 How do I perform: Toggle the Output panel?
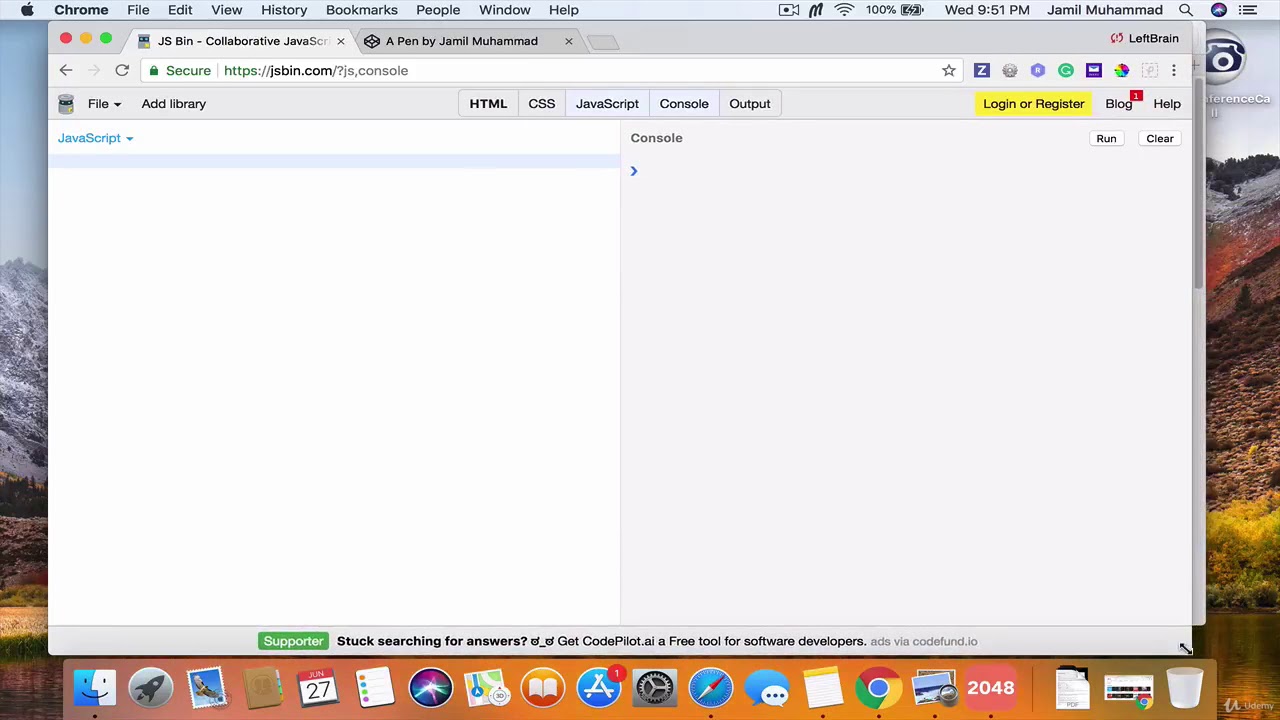point(750,104)
